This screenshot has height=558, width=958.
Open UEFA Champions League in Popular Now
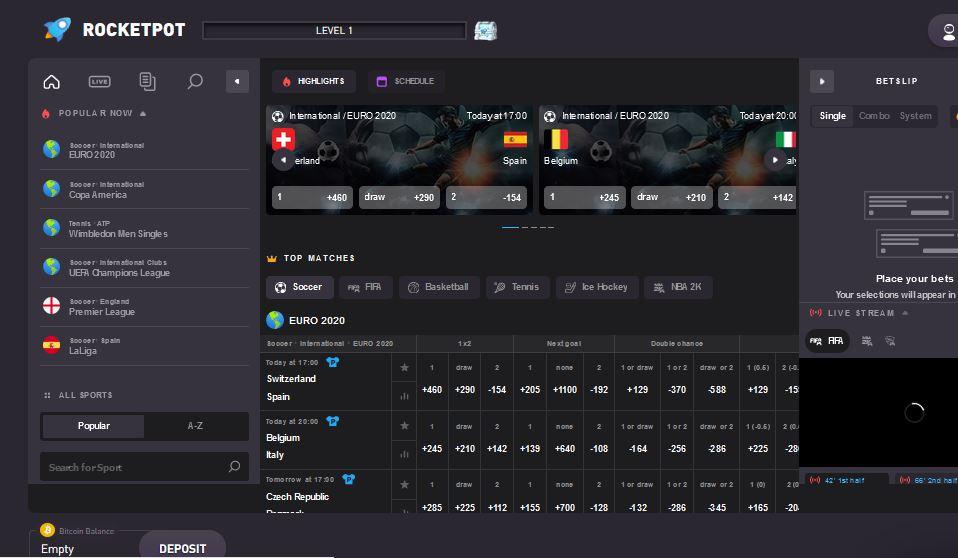click(x=145, y=268)
